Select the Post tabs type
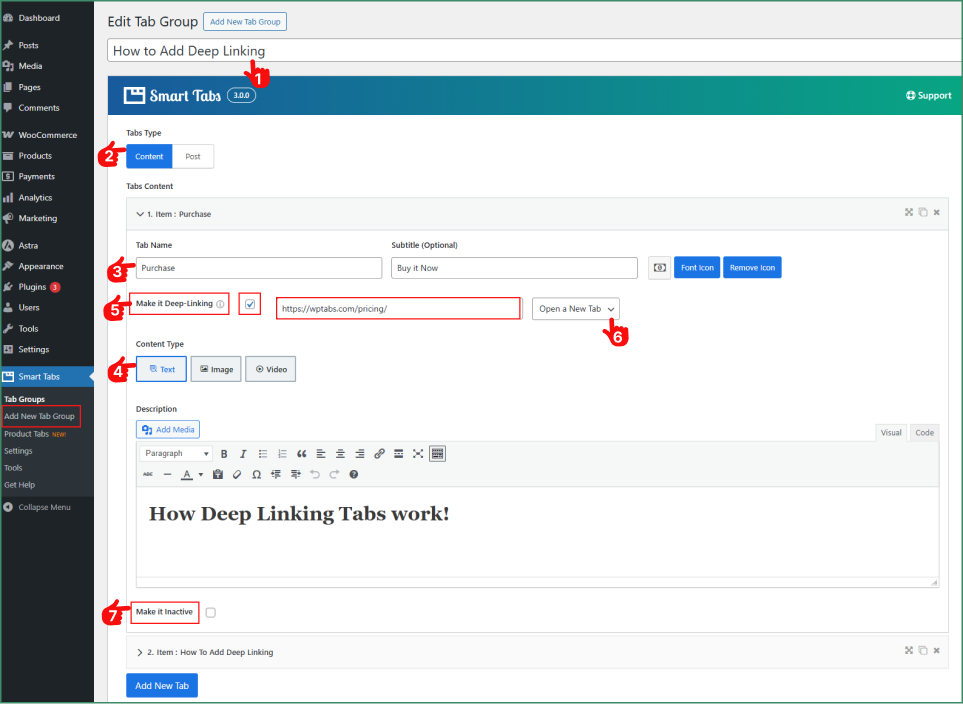Viewport: 963px width, 704px height. point(193,157)
